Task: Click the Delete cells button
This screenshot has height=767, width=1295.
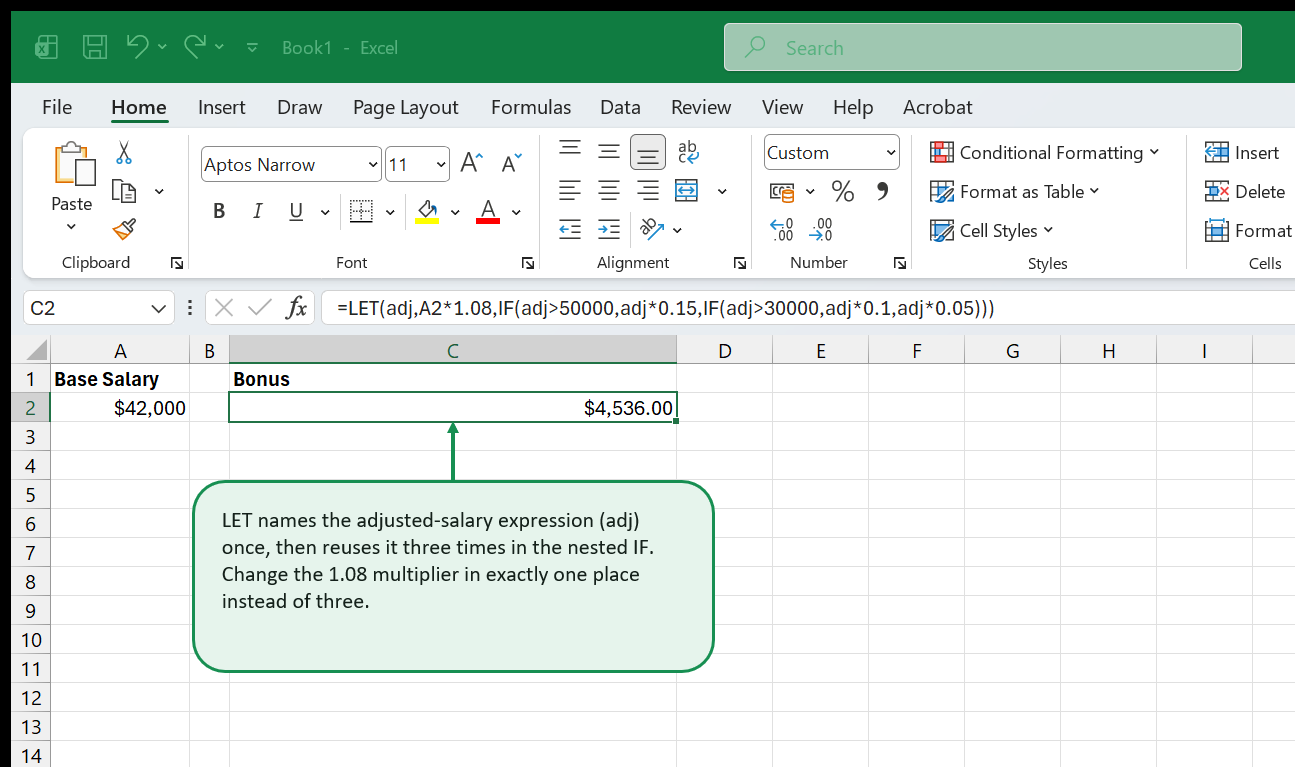Action: [1245, 191]
